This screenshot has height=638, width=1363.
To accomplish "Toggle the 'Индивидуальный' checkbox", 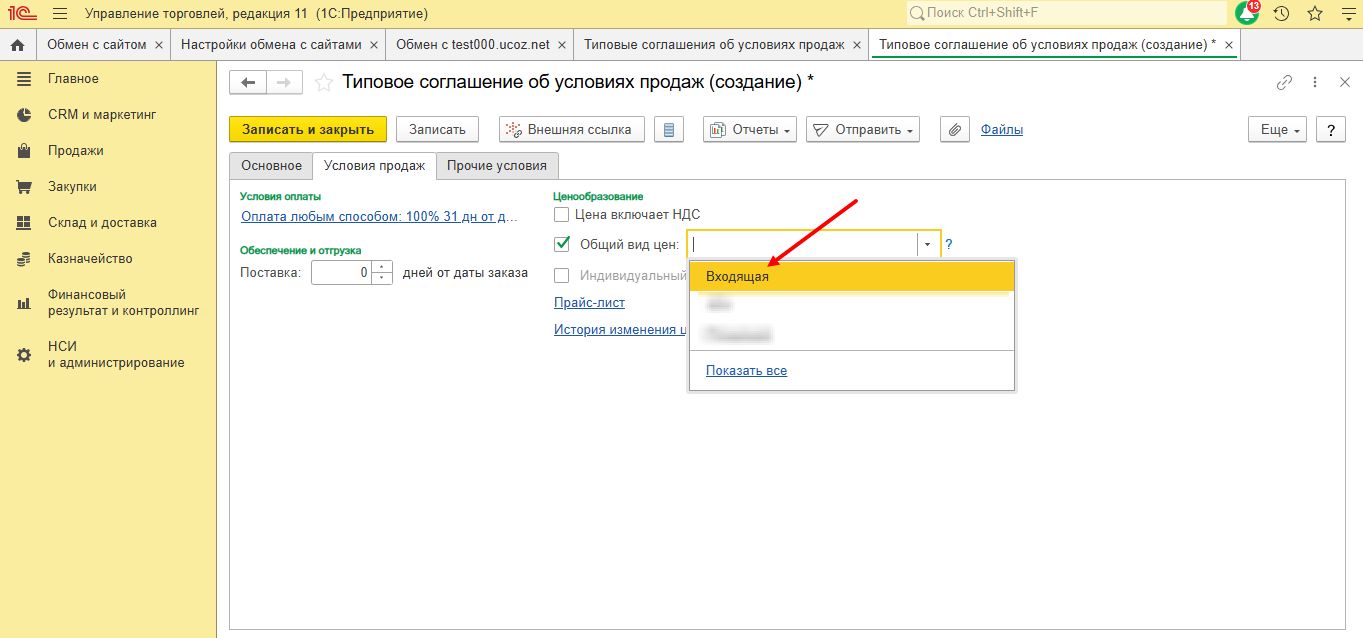I will pyautogui.click(x=562, y=275).
